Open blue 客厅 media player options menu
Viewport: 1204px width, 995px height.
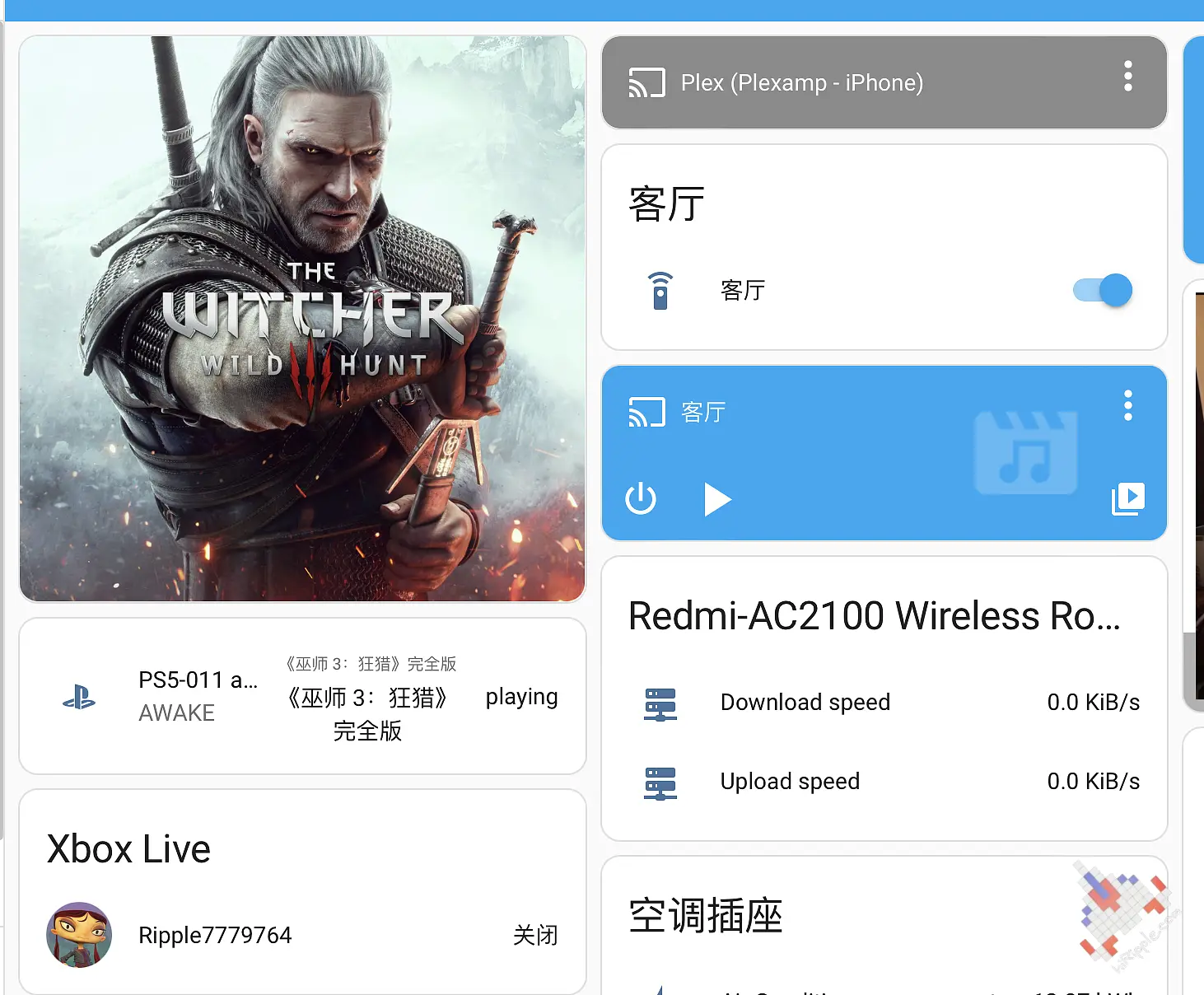(1127, 405)
